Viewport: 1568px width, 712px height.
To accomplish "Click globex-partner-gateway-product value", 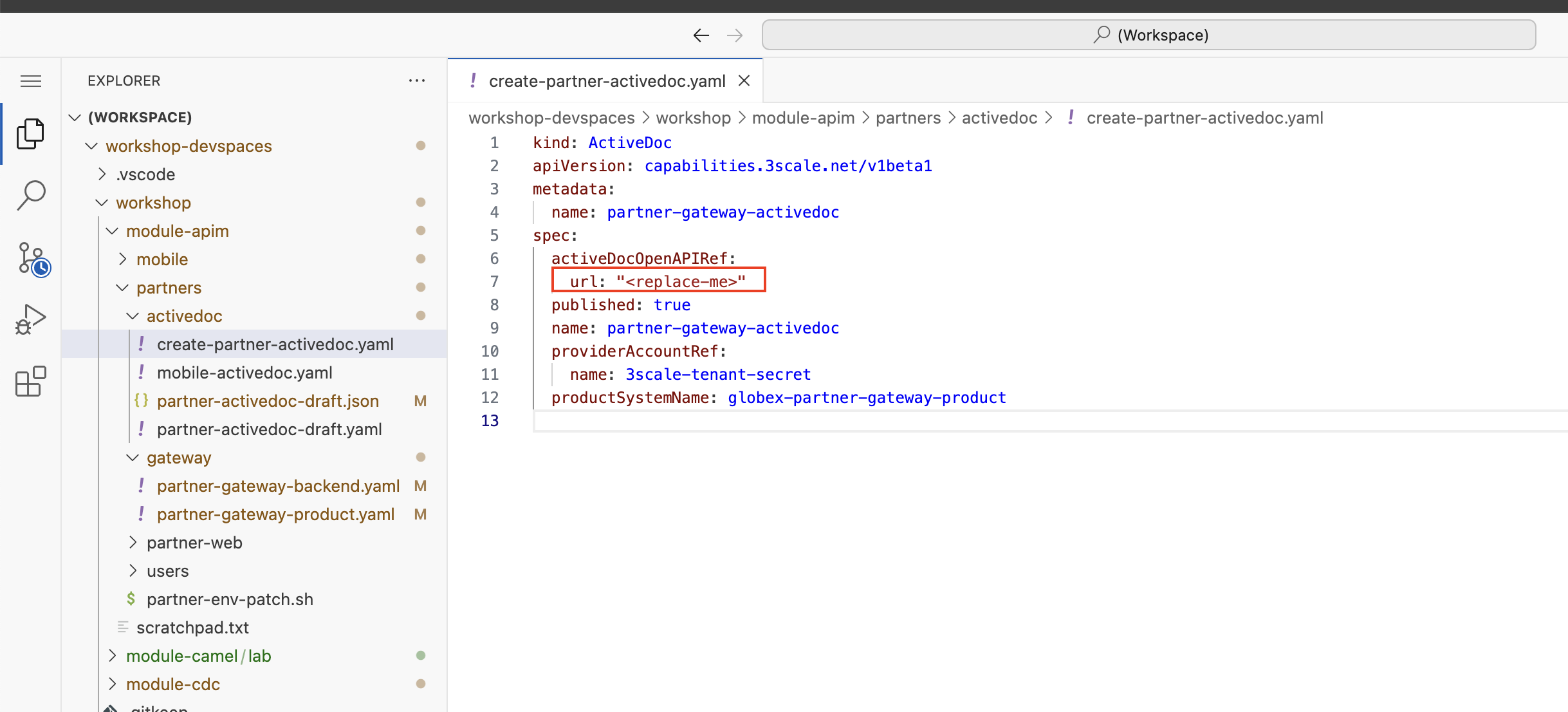I will [867, 398].
